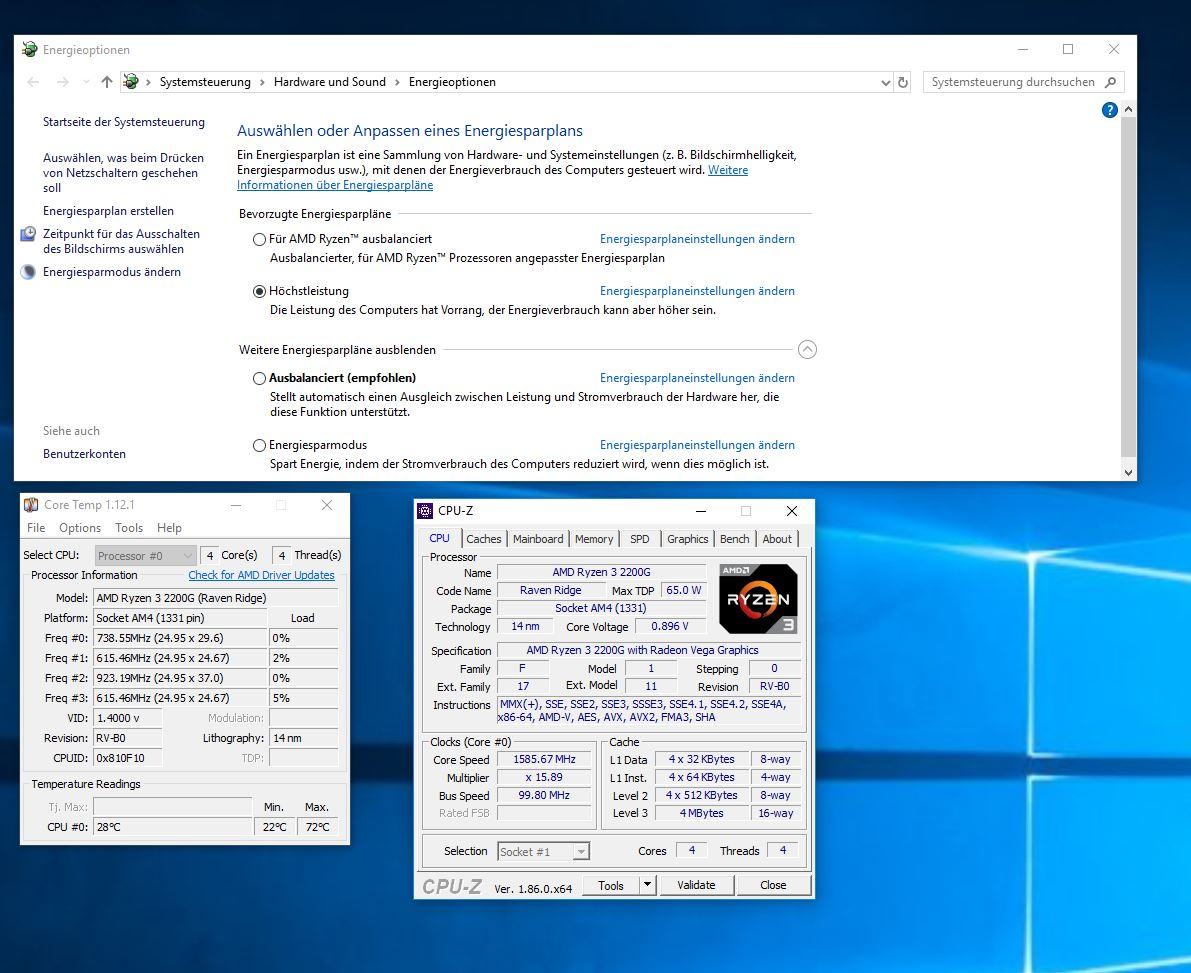1191x973 pixels.
Task: Select the Ausbalanciert (empfohlen) plan
Action: [259, 378]
